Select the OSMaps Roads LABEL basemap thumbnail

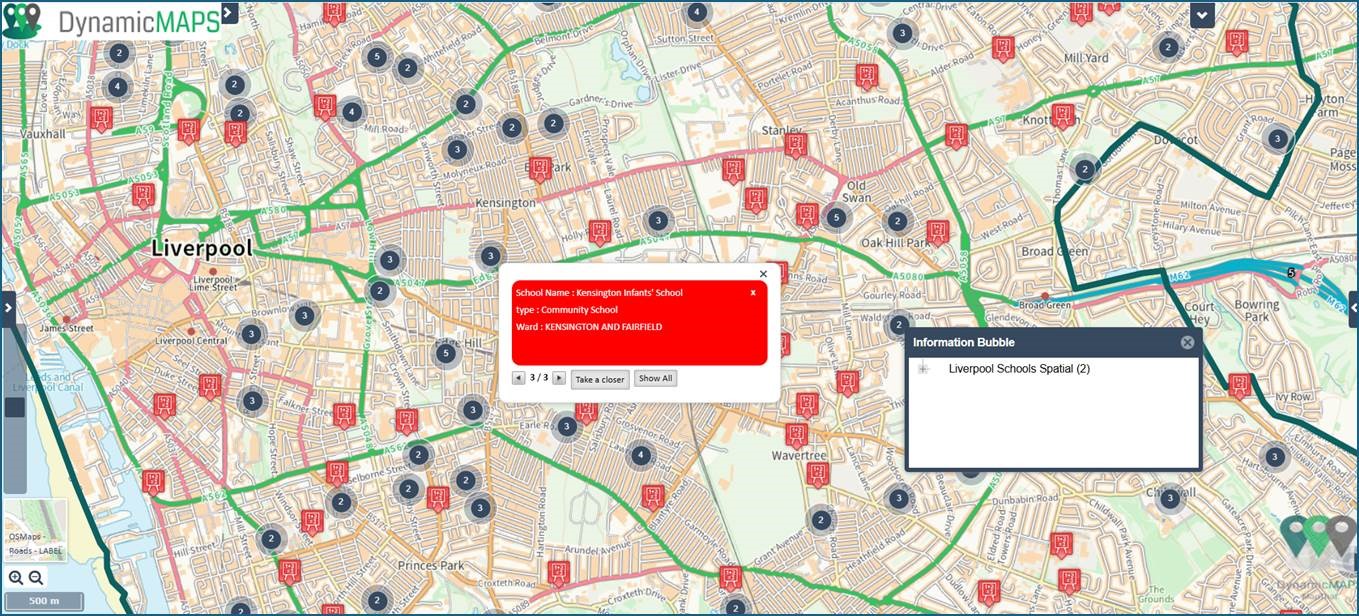pyautogui.click(x=35, y=529)
